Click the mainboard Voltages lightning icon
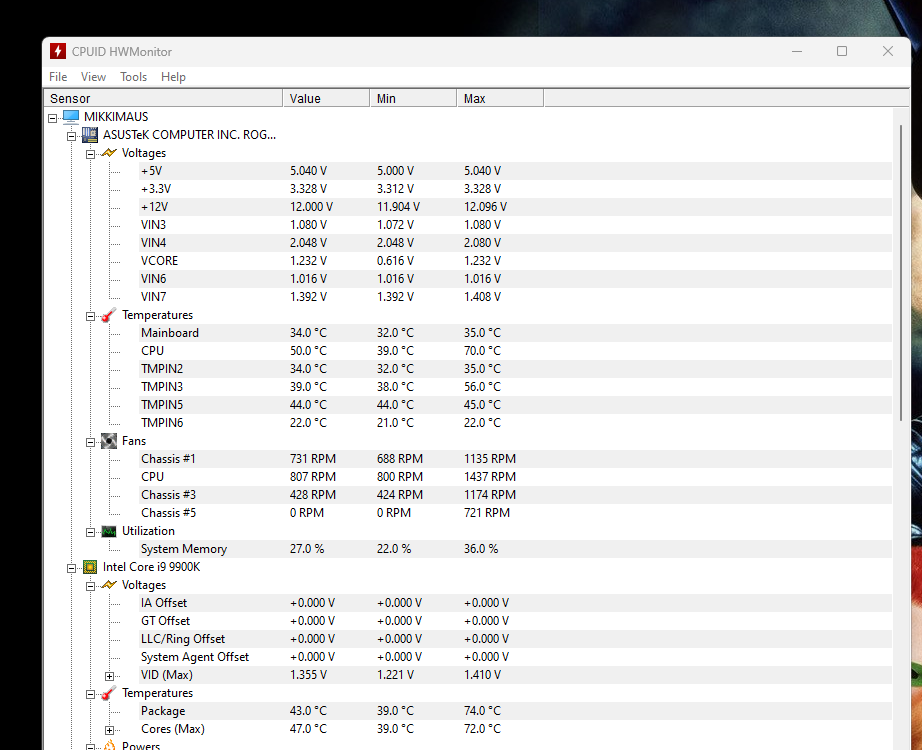The image size is (922, 750). coord(109,153)
